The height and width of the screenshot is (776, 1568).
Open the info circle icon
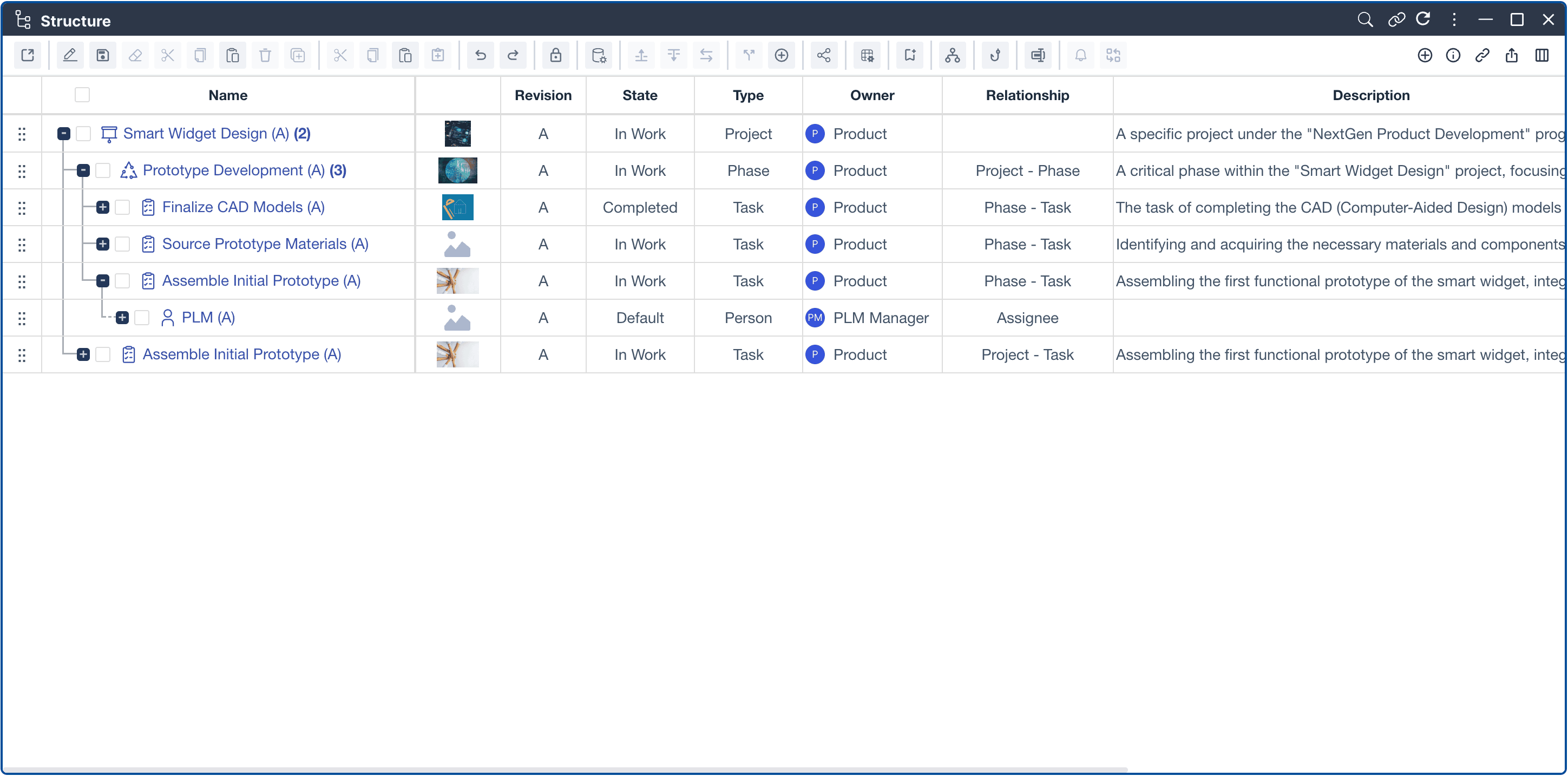click(1453, 55)
